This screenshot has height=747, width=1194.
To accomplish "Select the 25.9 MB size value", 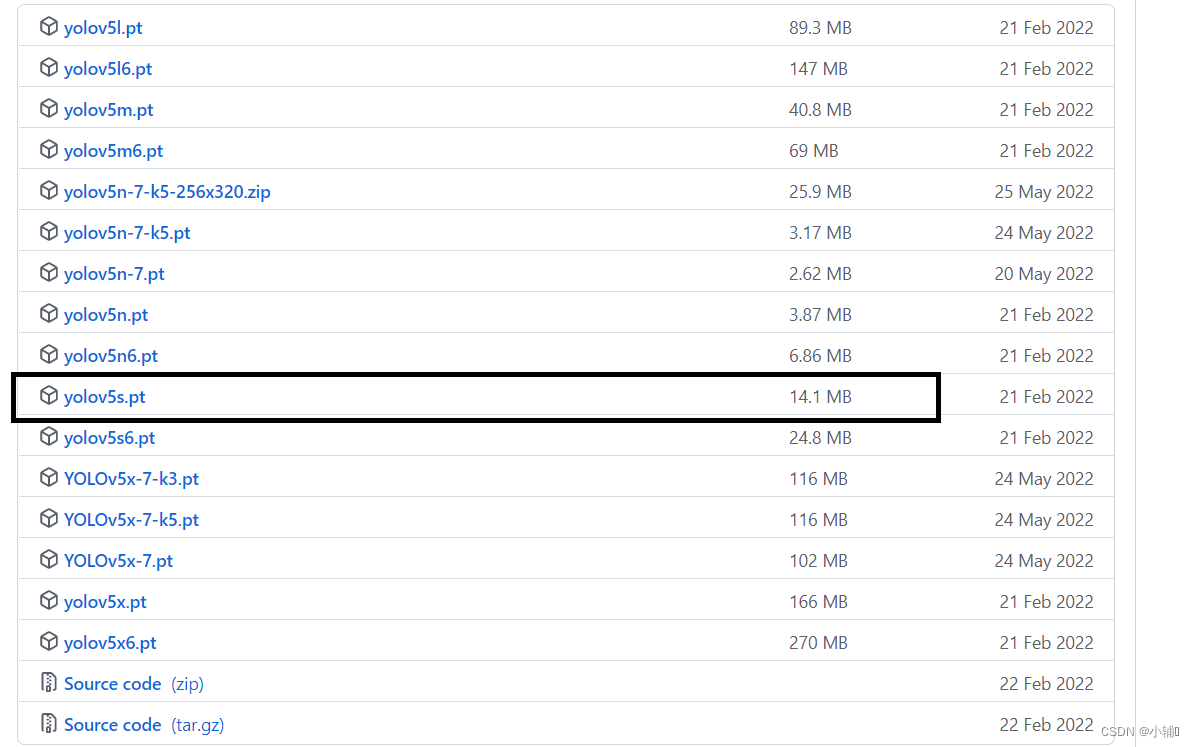I will click(x=820, y=192).
